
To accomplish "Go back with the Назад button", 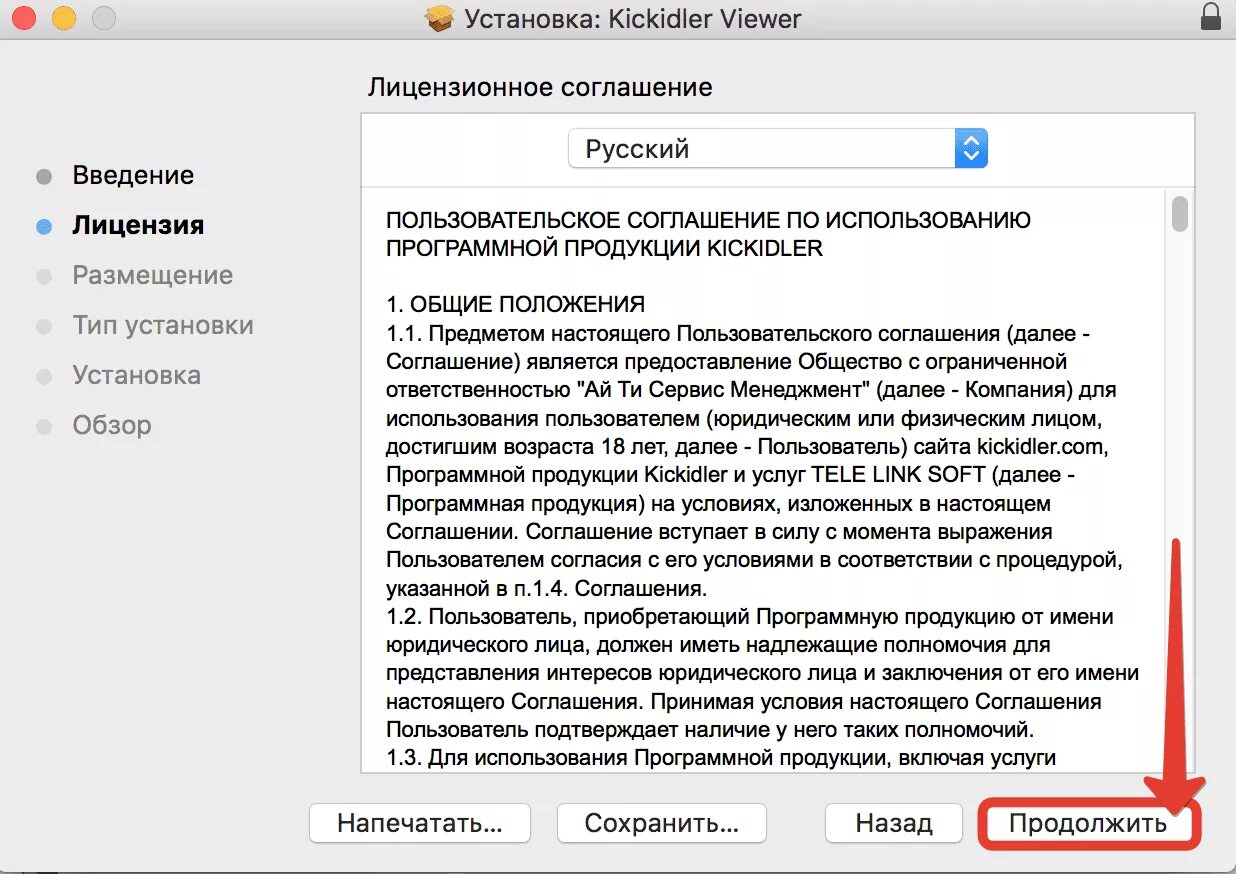I will pos(894,823).
